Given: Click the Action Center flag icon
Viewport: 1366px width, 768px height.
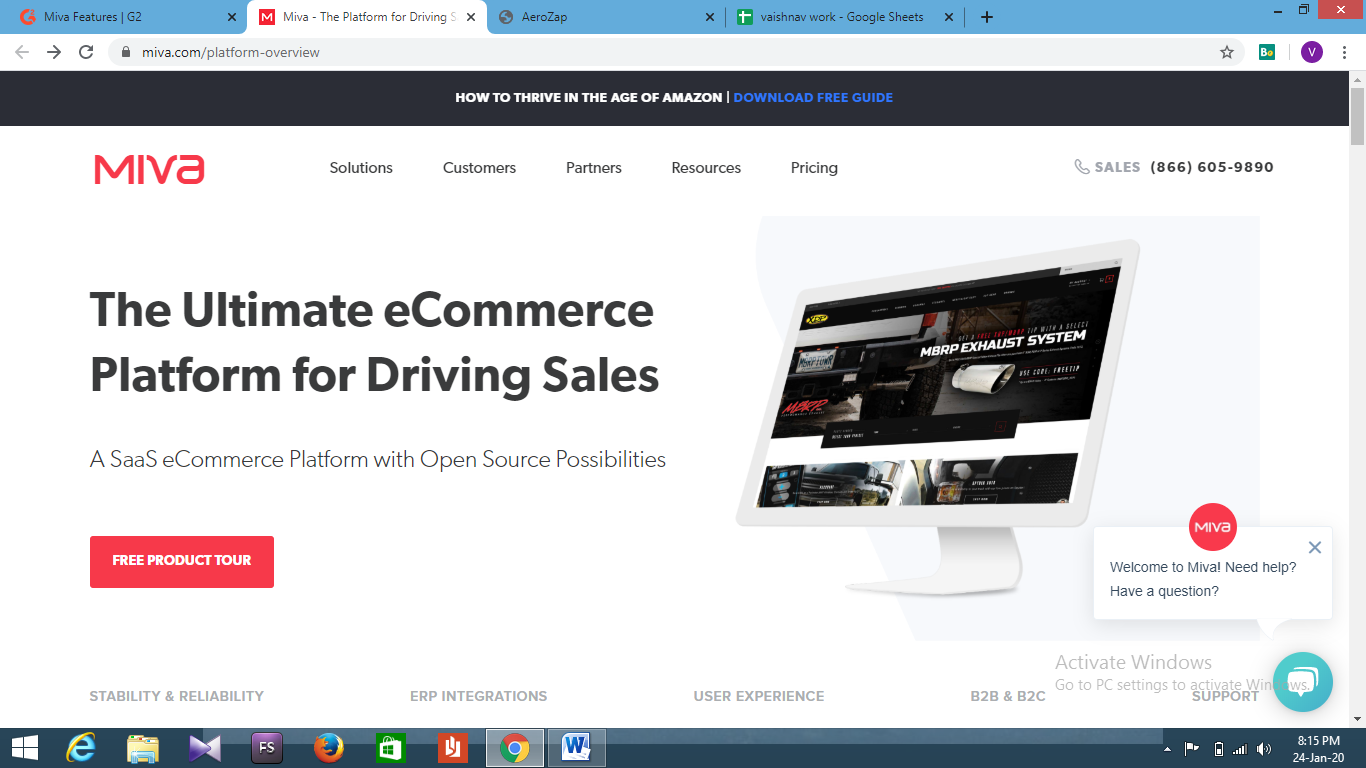Looking at the screenshot, I should (1192, 749).
